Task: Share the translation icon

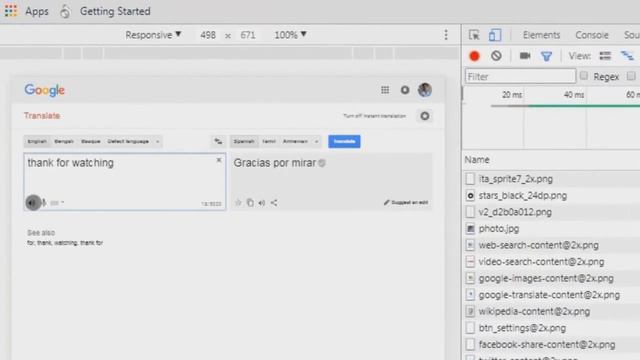Action: pyautogui.click(x=274, y=202)
